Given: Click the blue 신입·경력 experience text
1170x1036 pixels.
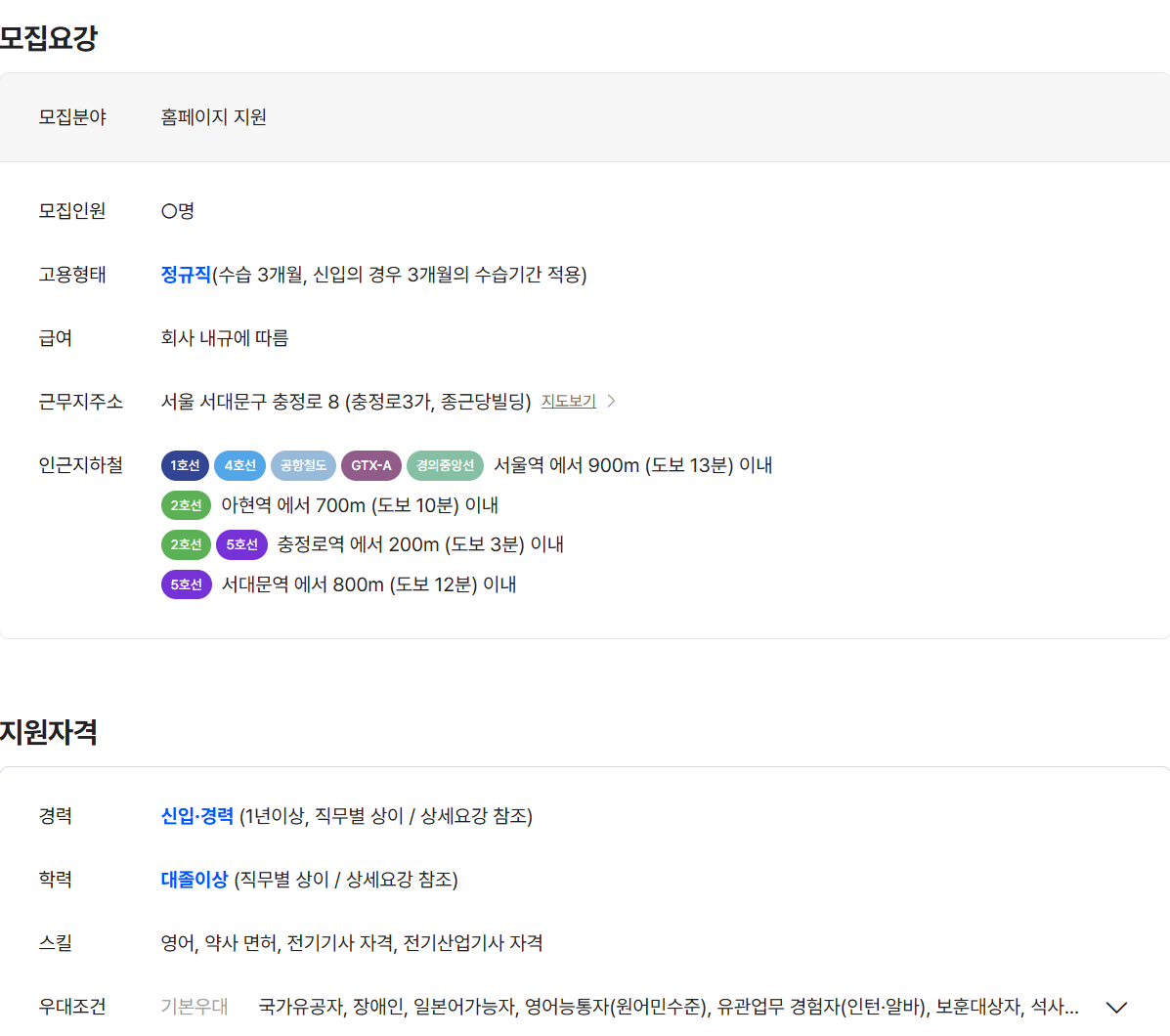Looking at the screenshot, I should (x=197, y=816).
